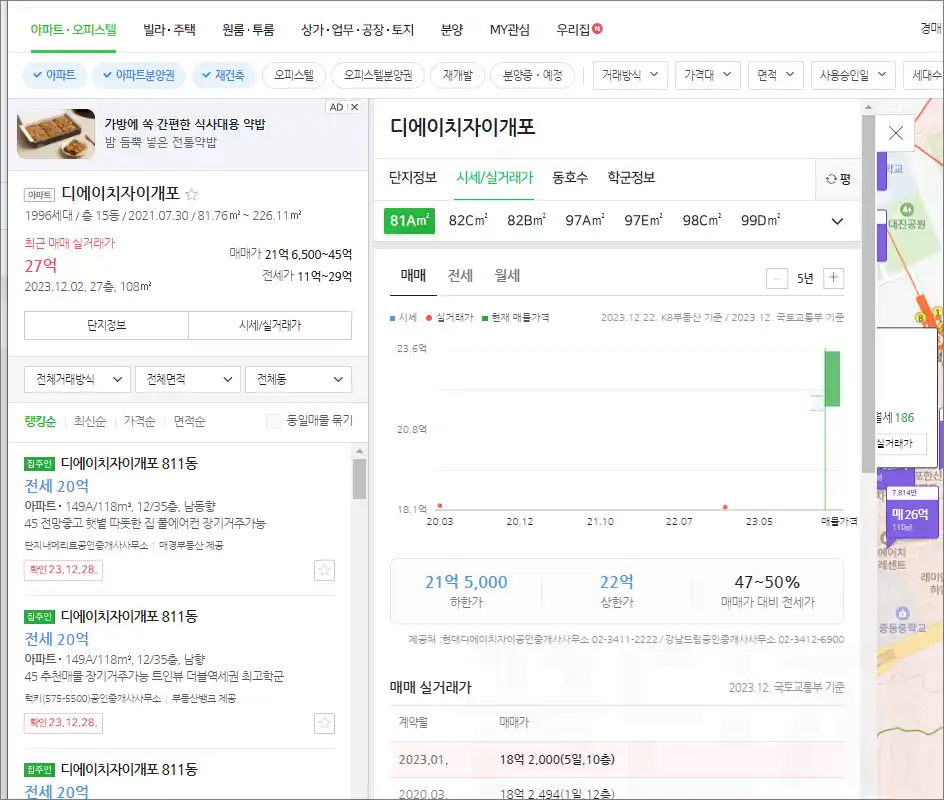This screenshot has width=944, height=800.
Task: Open the 전체면적 dropdown
Action: [x=186, y=379]
